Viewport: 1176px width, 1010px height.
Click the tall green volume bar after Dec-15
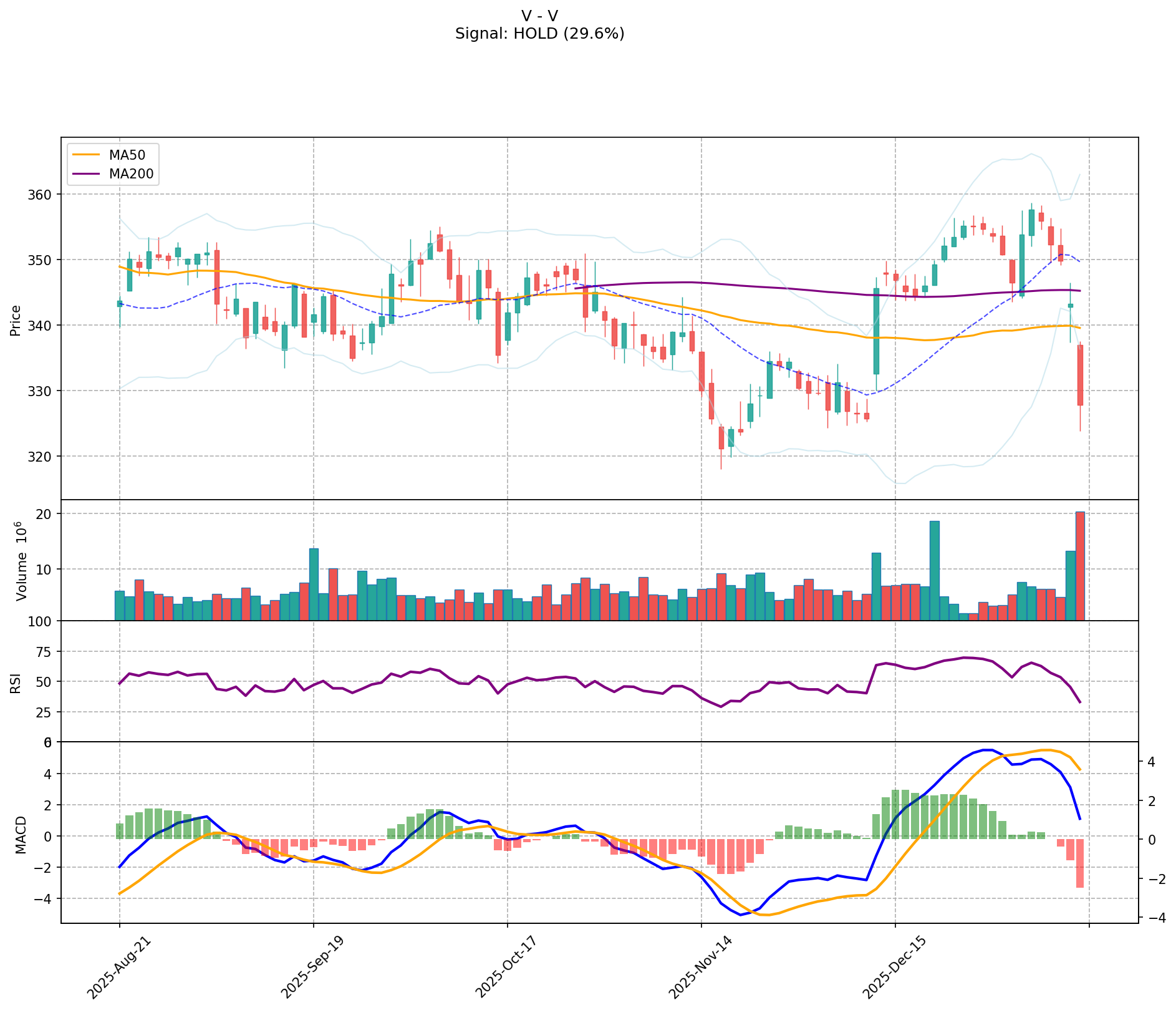point(934,570)
